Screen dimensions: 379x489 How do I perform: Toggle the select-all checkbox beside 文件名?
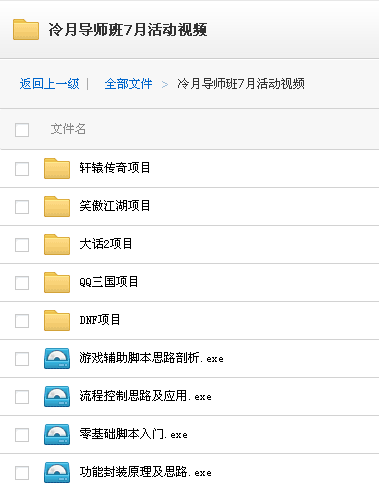click(x=22, y=130)
